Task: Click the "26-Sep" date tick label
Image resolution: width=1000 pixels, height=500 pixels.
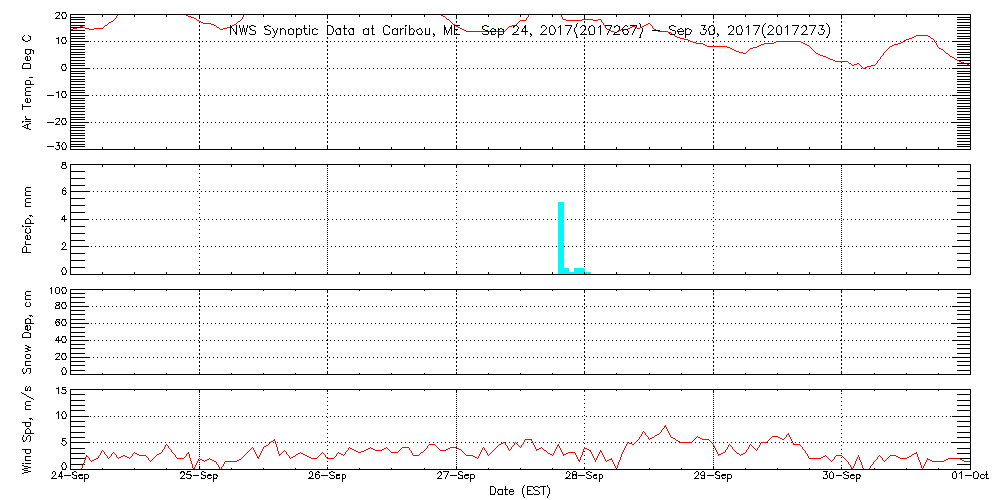Action: (x=327, y=477)
